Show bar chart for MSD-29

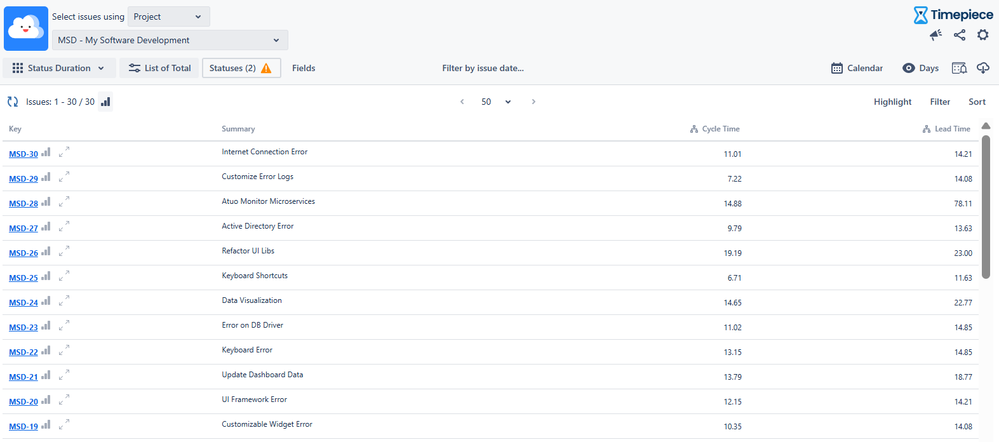click(x=46, y=178)
